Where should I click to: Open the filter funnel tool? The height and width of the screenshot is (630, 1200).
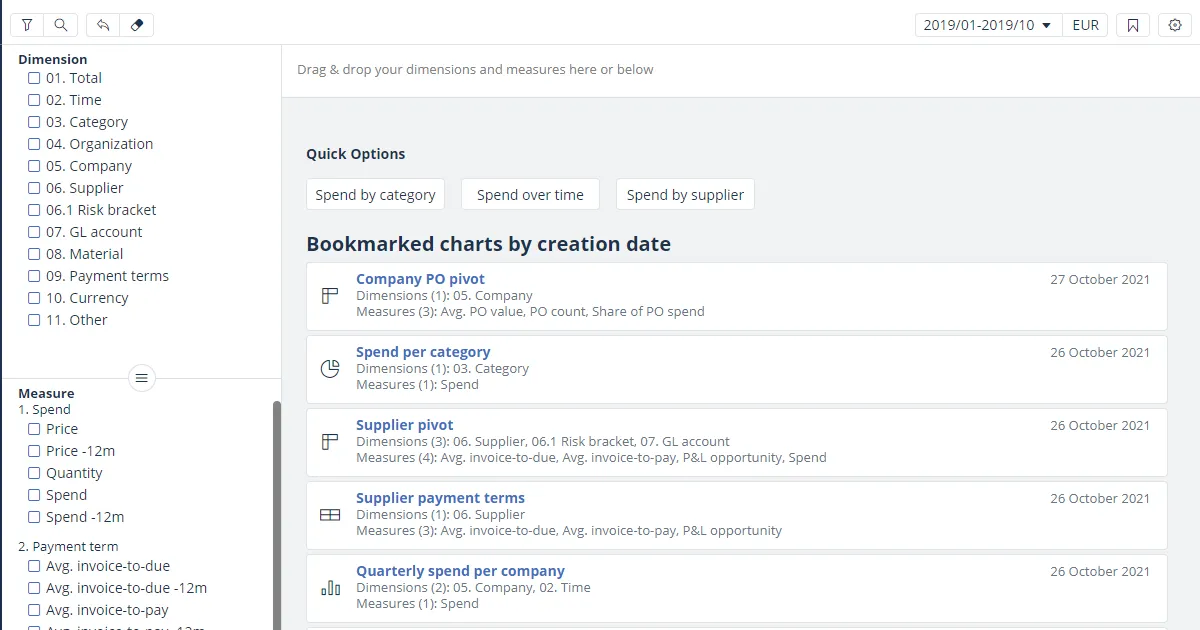(x=27, y=25)
